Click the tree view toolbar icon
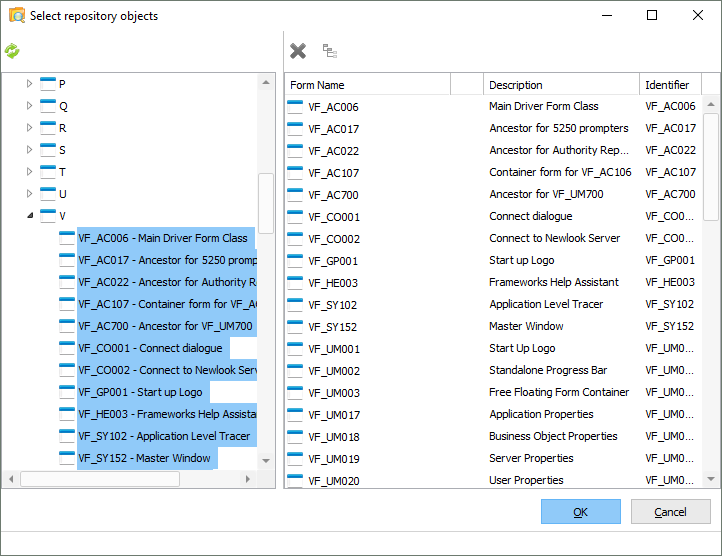Viewport: 722px width, 556px height. (329, 50)
